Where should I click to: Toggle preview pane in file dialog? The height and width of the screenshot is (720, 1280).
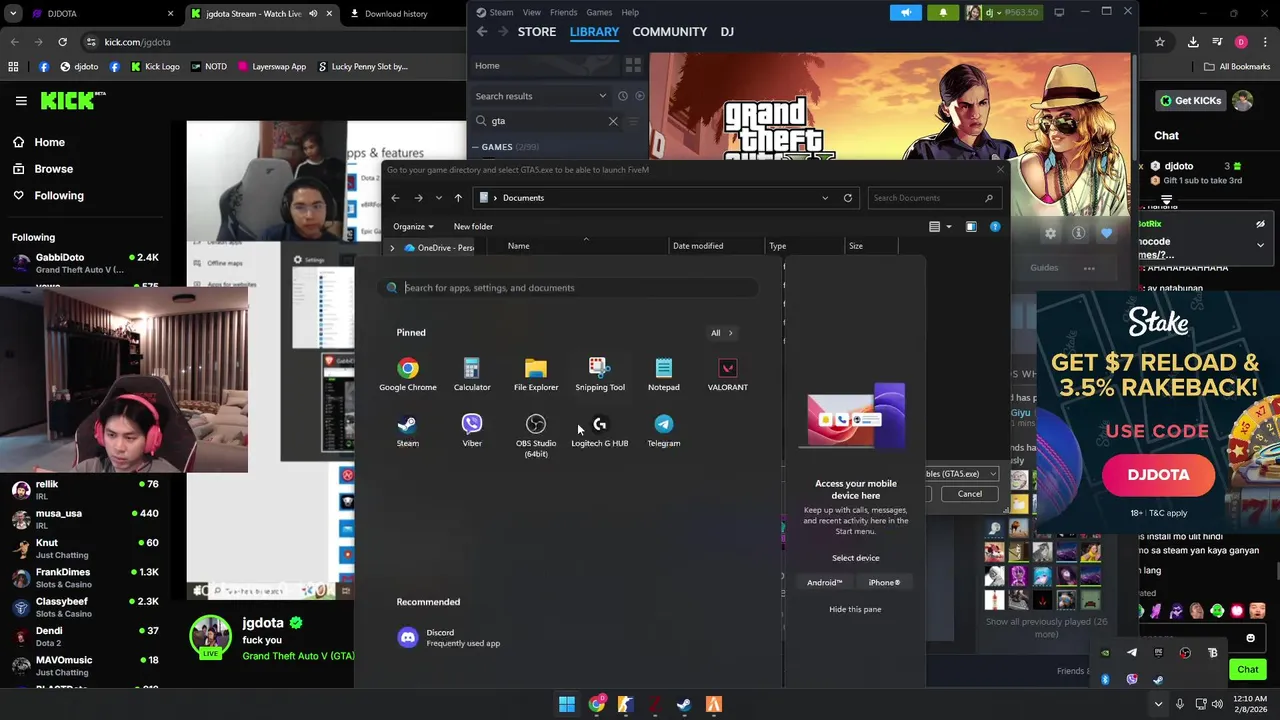[971, 227]
